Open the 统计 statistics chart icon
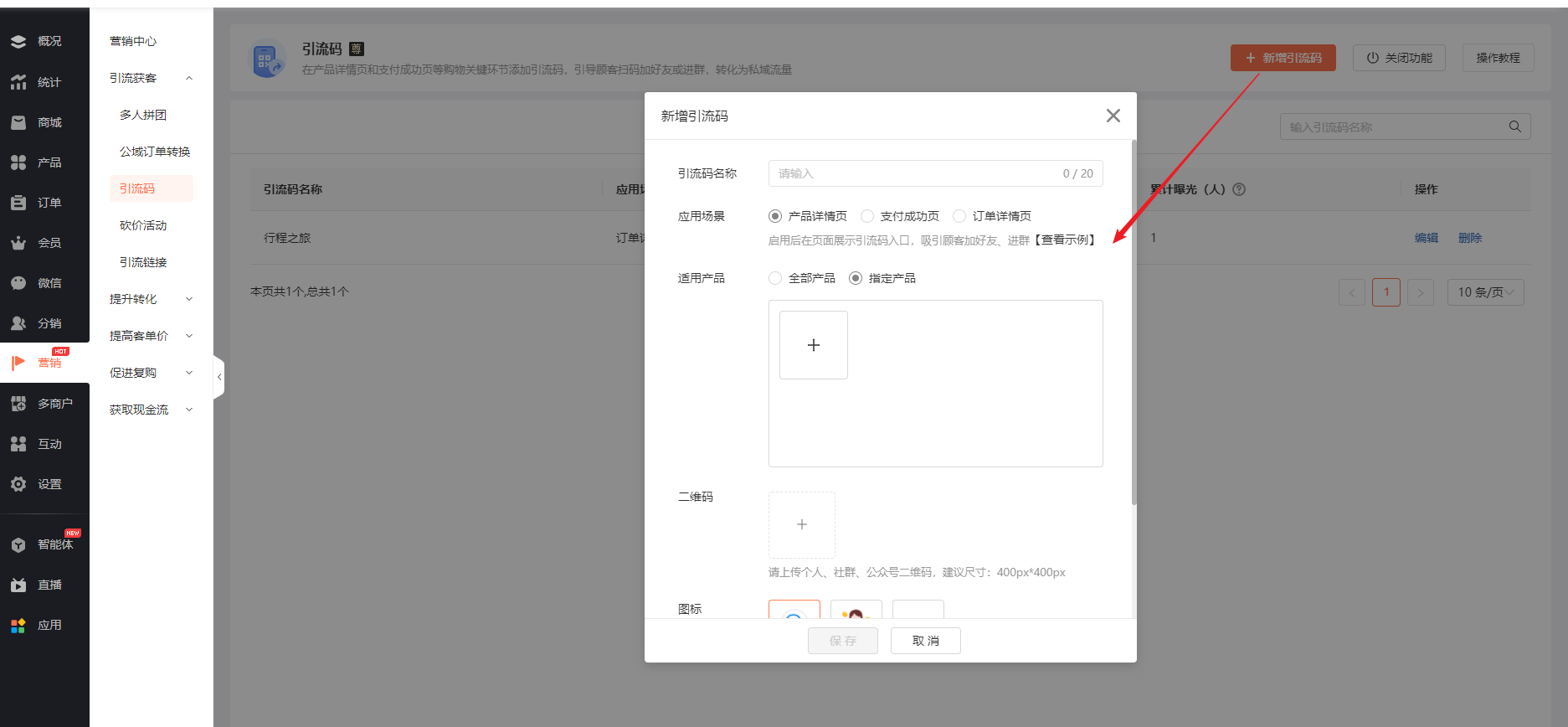Image resolution: width=1568 pixels, height=727 pixels. click(x=18, y=82)
